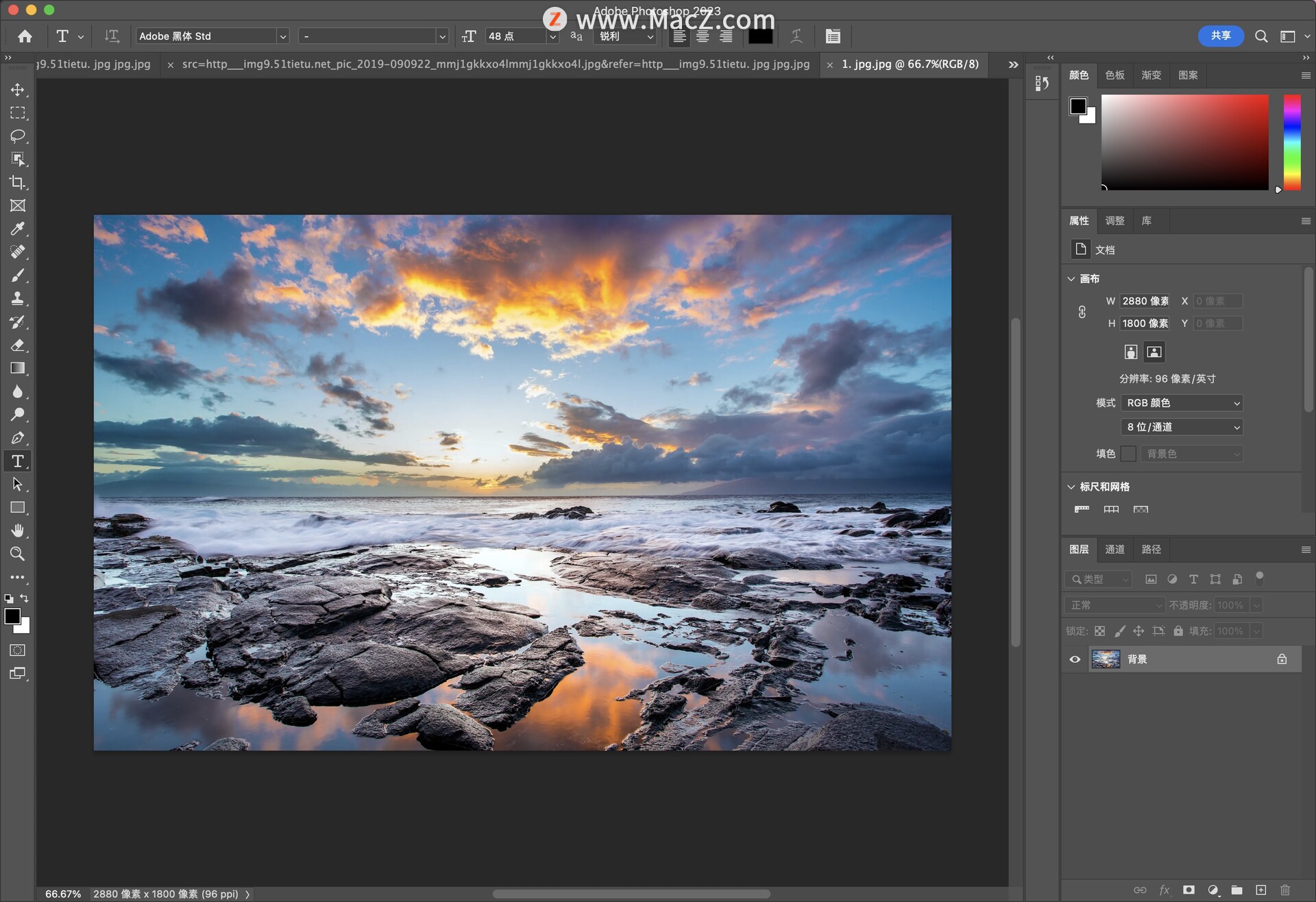The height and width of the screenshot is (902, 1316).
Task: Set canvas orientation to portrait
Action: point(1131,352)
